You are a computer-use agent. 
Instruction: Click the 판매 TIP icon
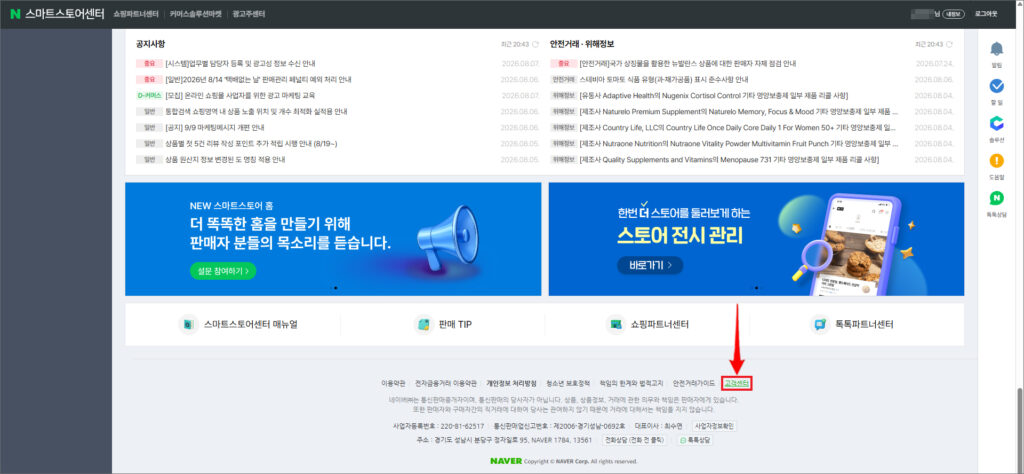[424, 324]
